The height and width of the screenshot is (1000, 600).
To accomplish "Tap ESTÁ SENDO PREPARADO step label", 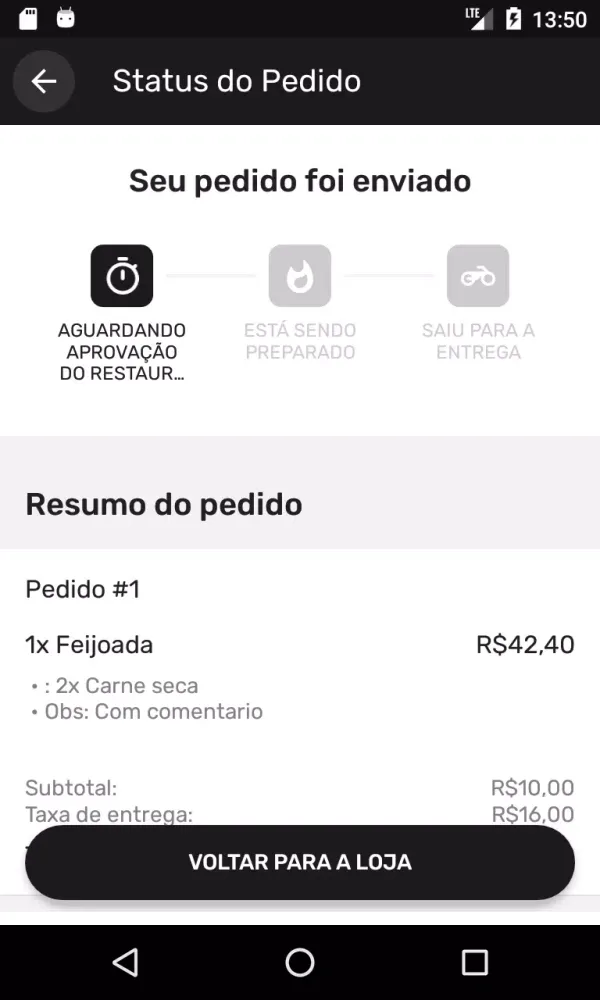I will [300, 341].
